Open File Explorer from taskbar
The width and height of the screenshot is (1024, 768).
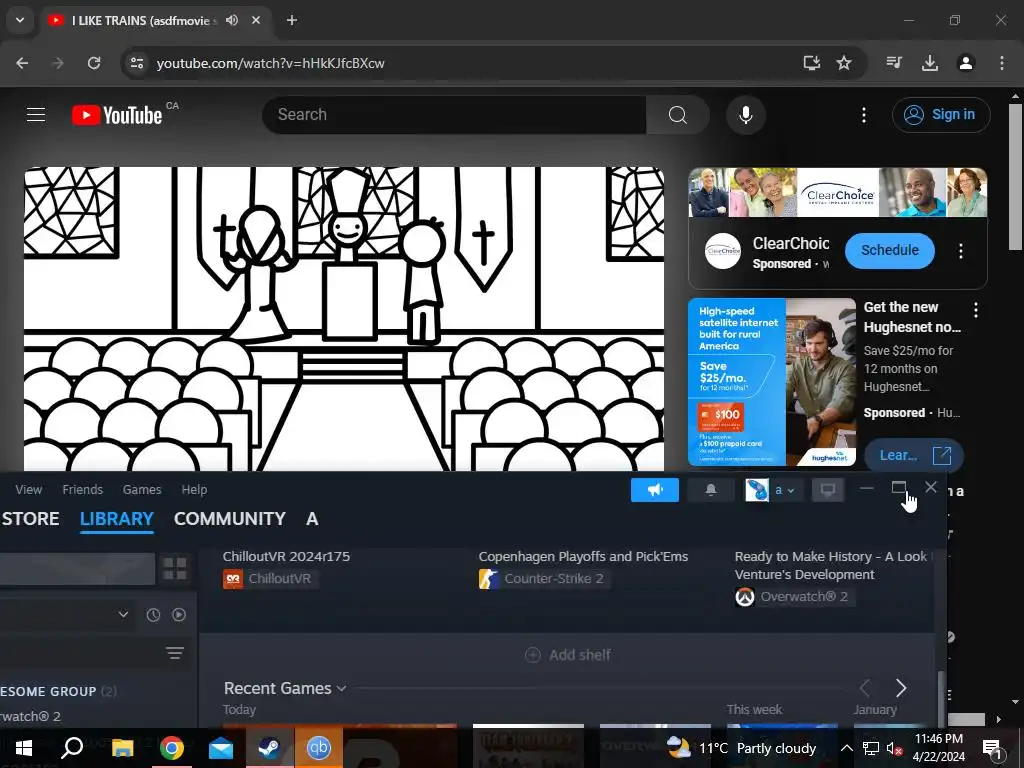[122, 748]
